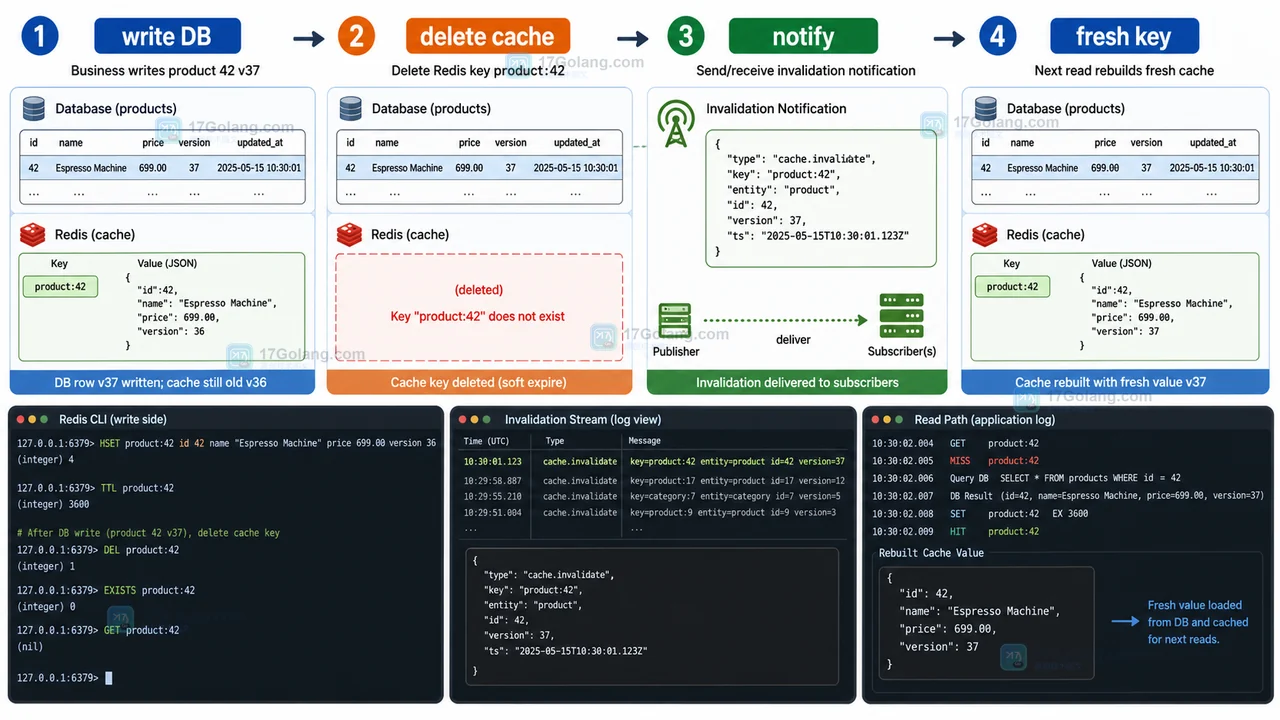Click the Invalidation Notification antenna icon

point(676,123)
